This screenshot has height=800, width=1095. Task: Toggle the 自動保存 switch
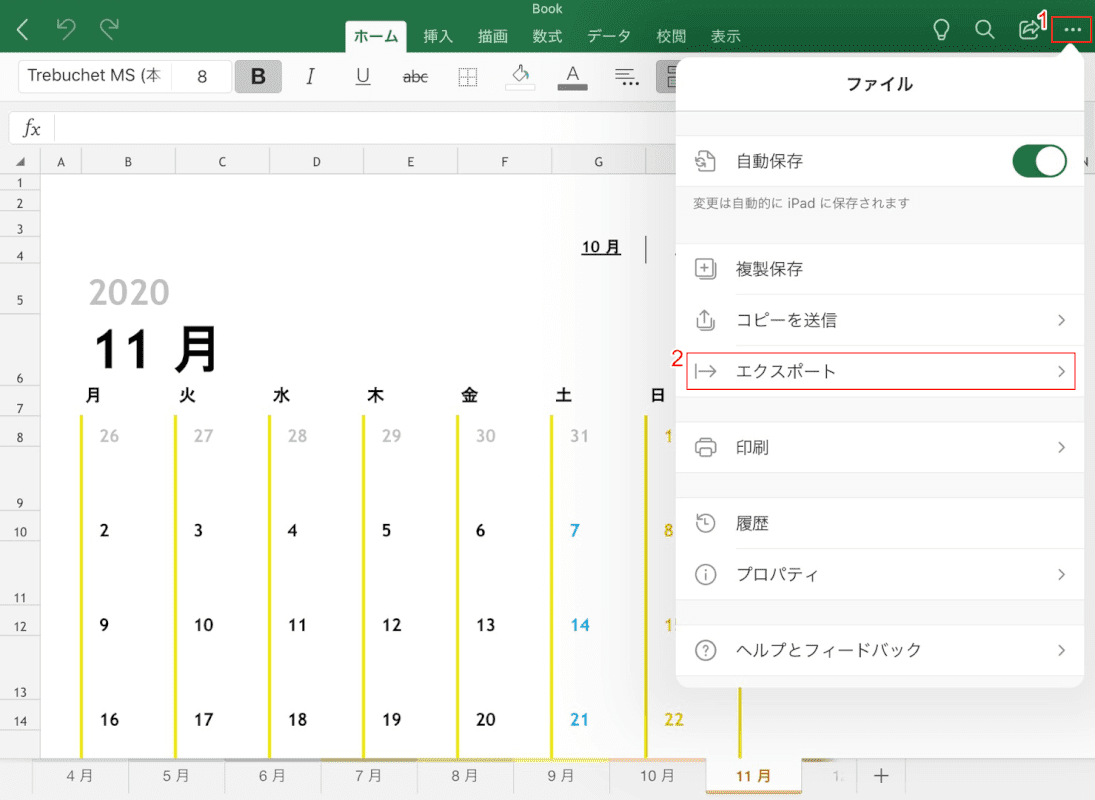[x=1039, y=161]
